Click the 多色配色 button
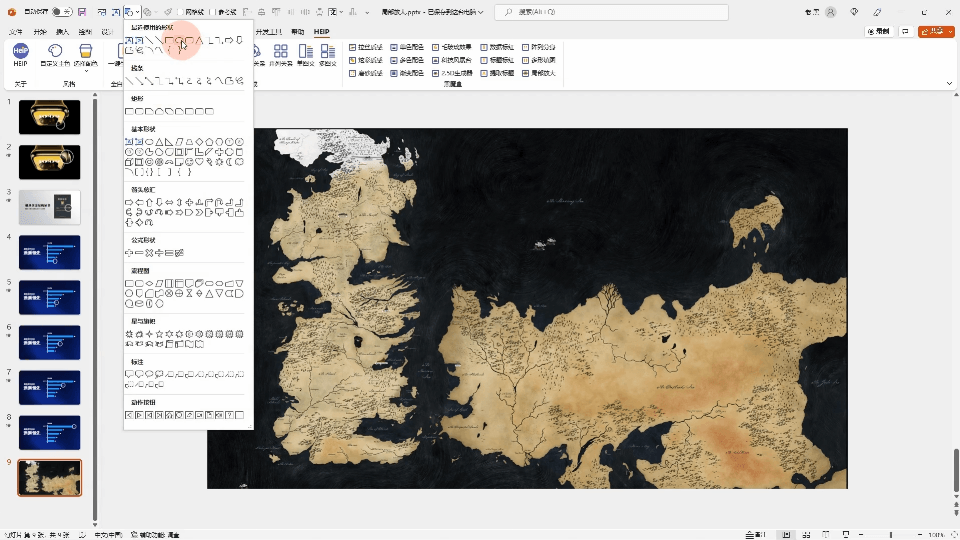The width and height of the screenshot is (960, 540). pos(407,60)
